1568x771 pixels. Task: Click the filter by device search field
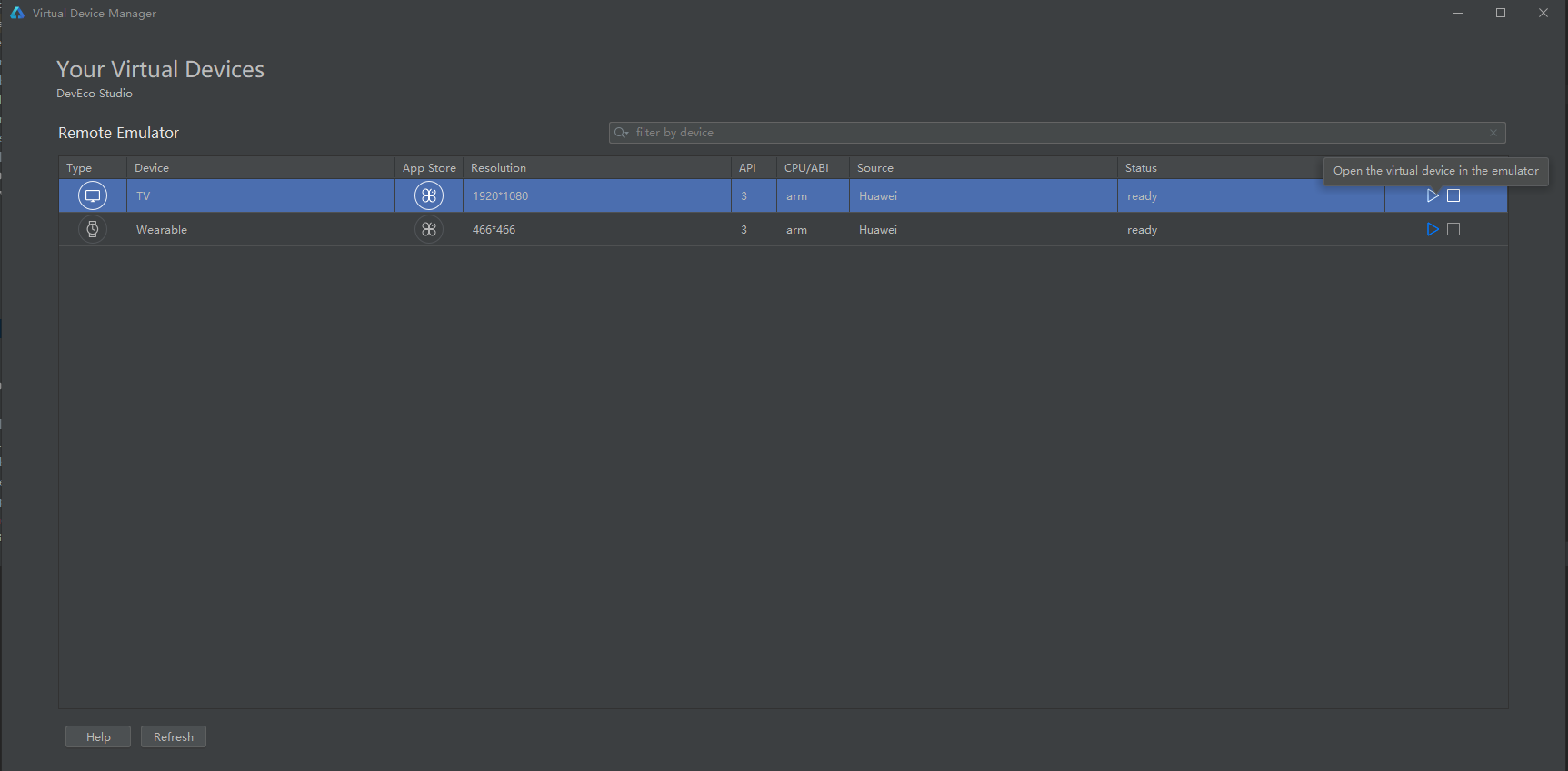(1057, 133)
